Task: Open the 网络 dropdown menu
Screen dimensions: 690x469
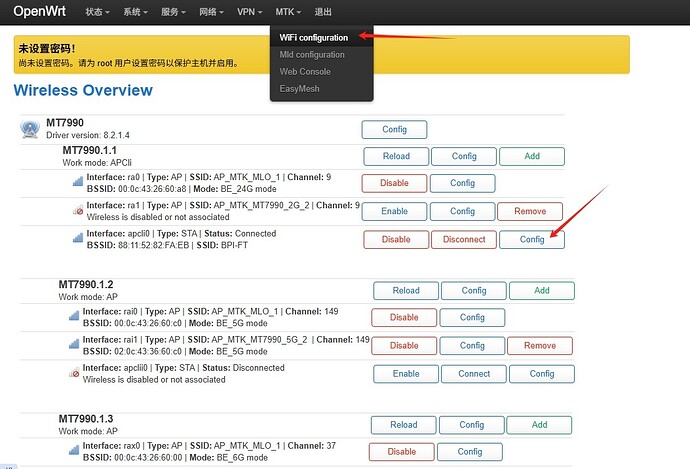Action: (x=211, y=12)
